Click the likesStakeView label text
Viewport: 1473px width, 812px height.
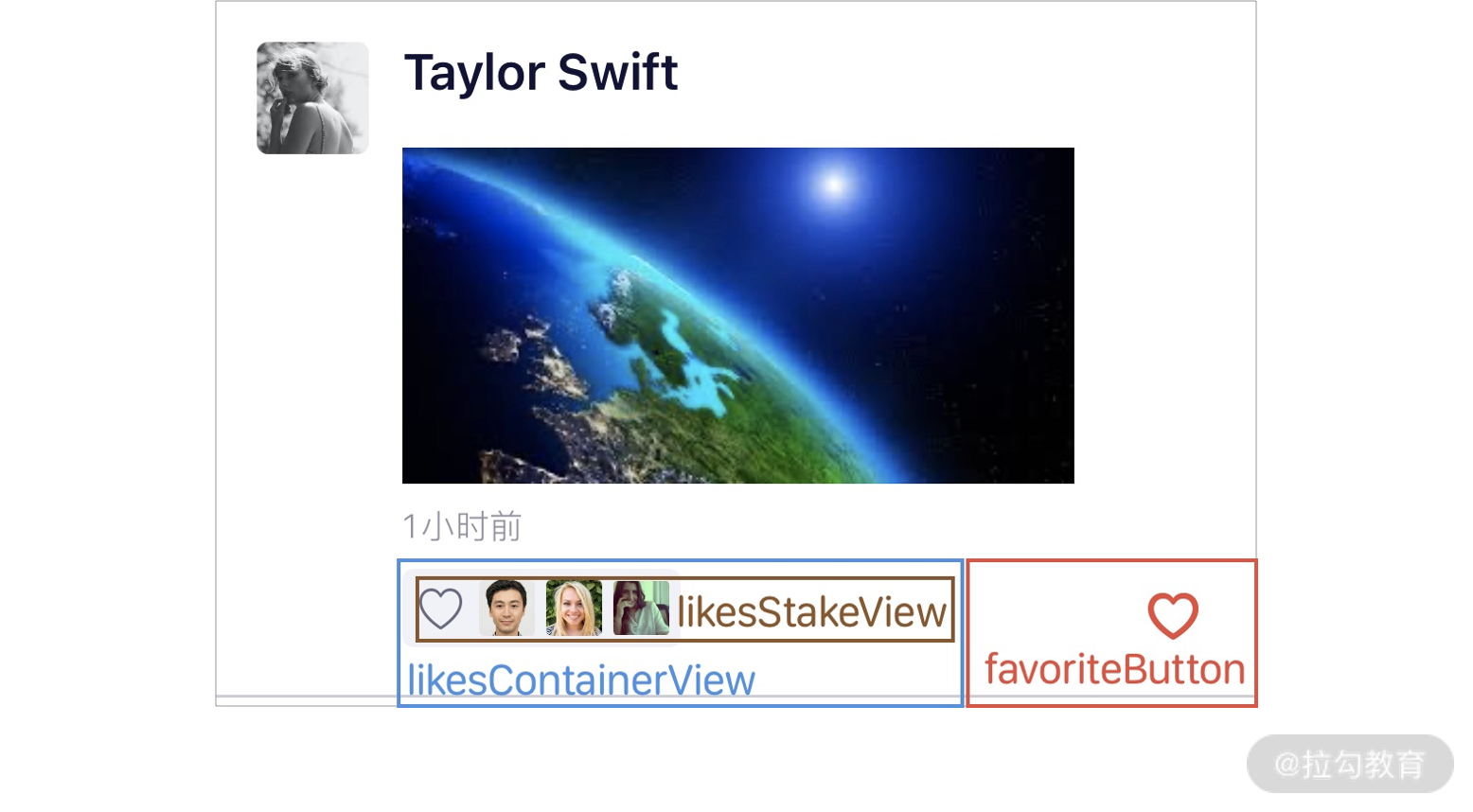click(x=811, y=612)
